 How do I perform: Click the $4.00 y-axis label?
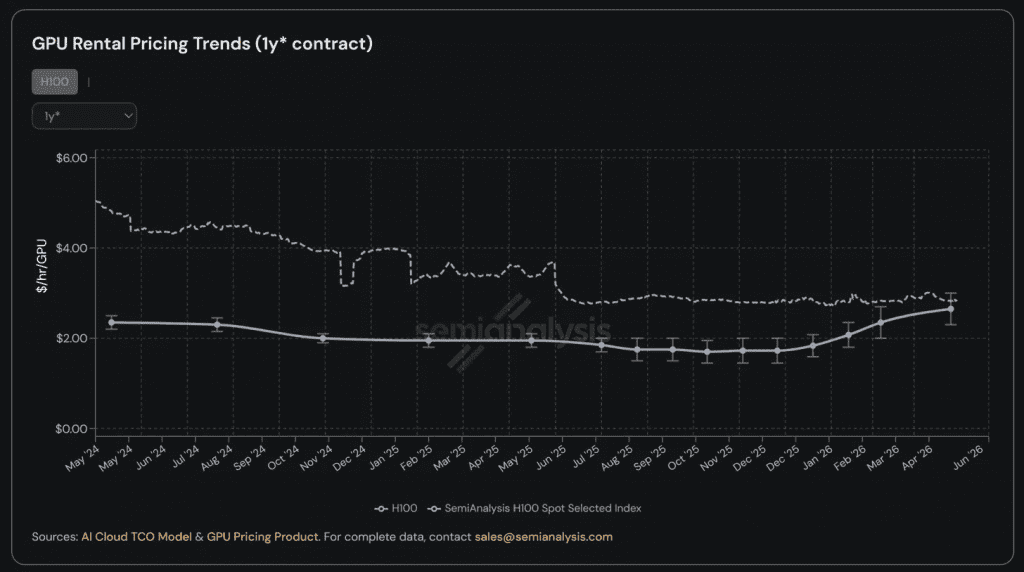pyautogui.click(x=71, y=248)
